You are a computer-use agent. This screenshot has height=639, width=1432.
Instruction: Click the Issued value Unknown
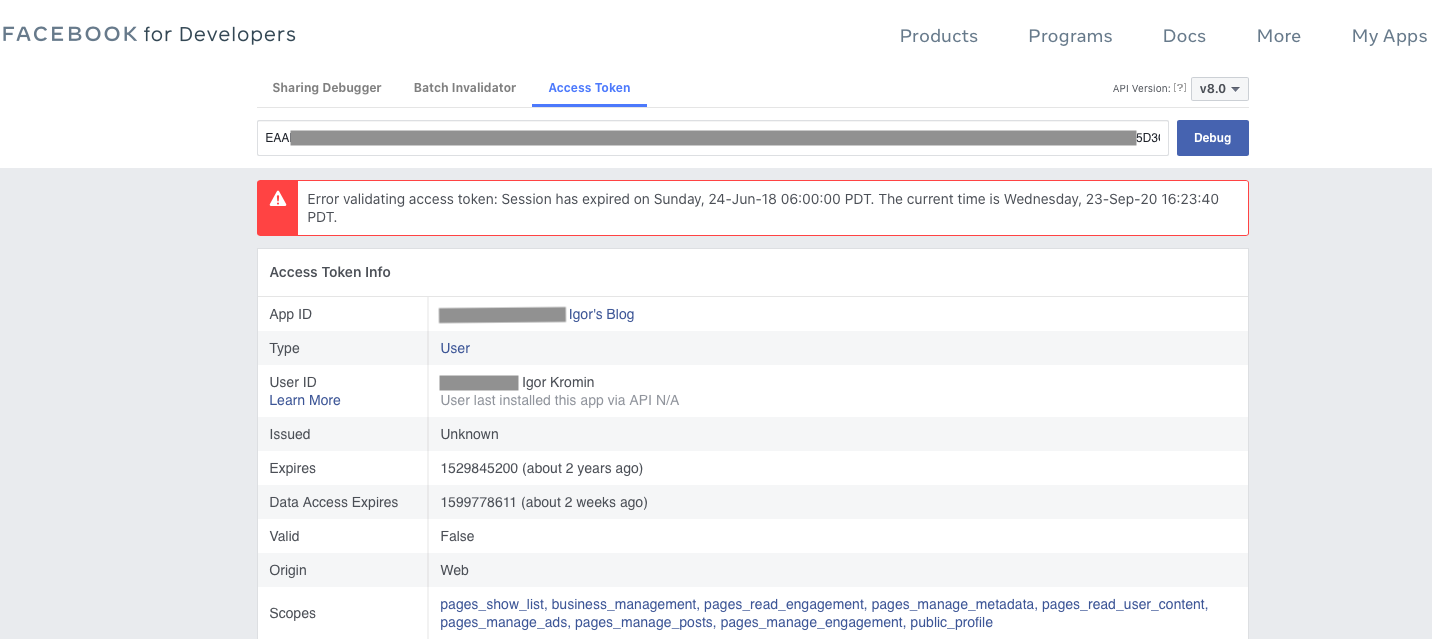[x=469, y=434]
